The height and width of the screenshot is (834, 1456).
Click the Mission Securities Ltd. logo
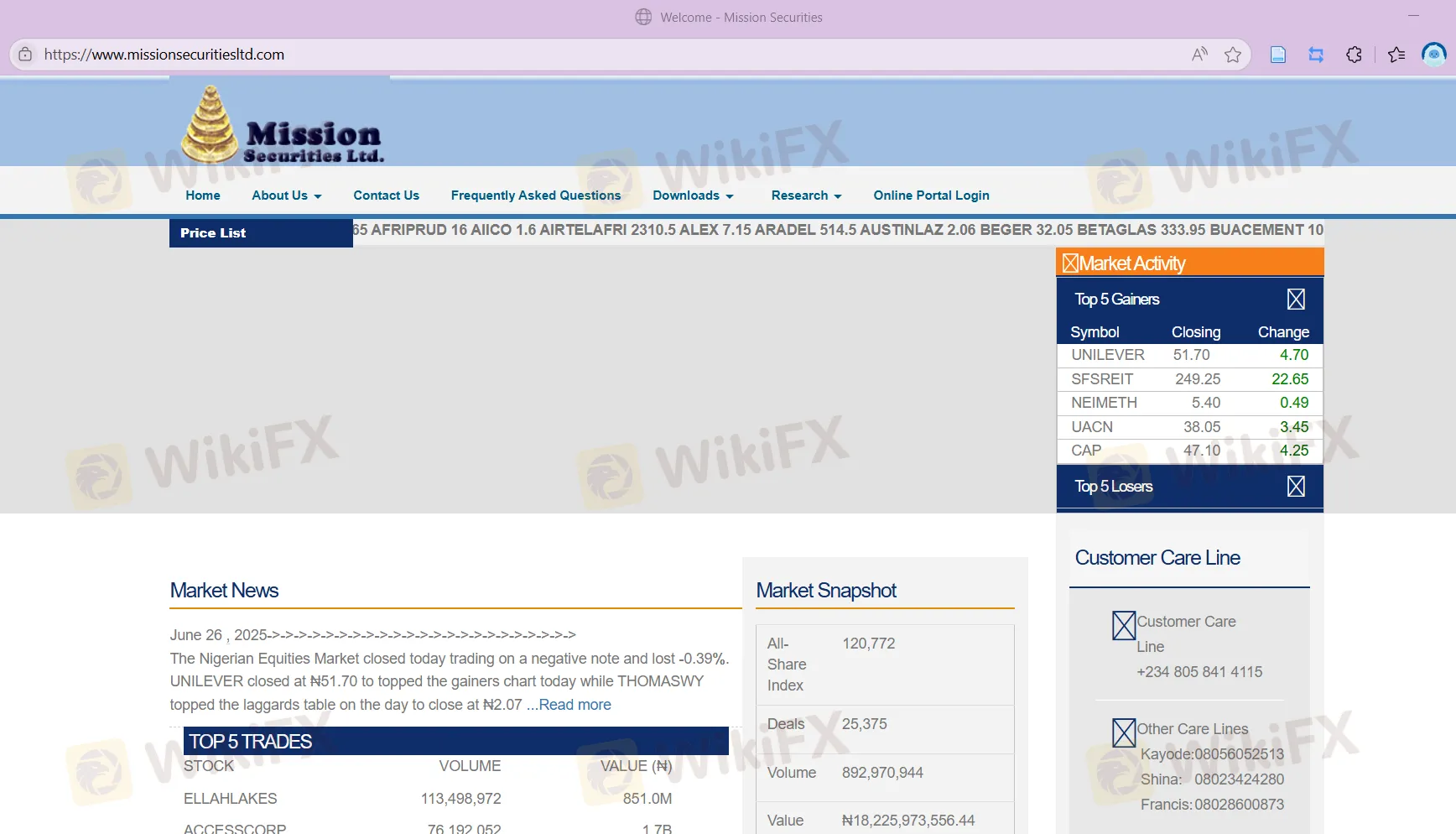282,126
